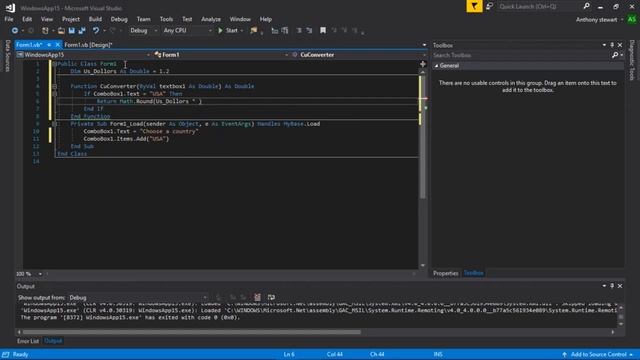Pin the Toolbox panel with the pushpin icon
Screen dimensions: 640x360
point(612,45)
